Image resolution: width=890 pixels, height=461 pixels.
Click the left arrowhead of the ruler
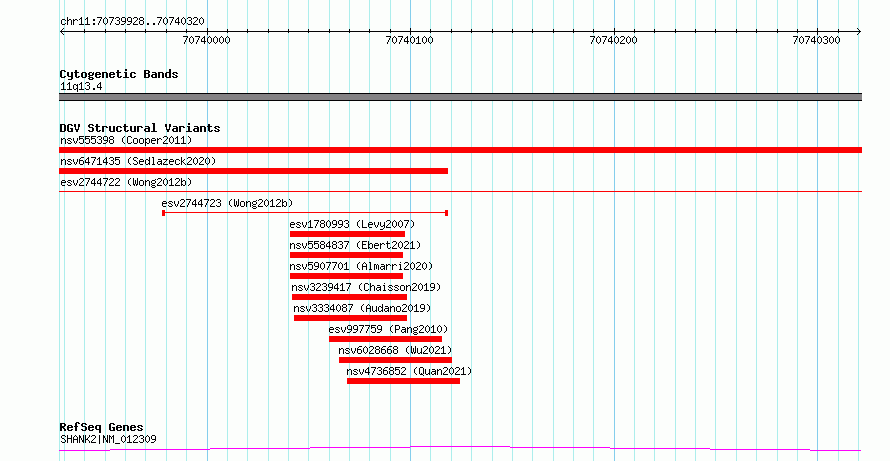point(62,32)
